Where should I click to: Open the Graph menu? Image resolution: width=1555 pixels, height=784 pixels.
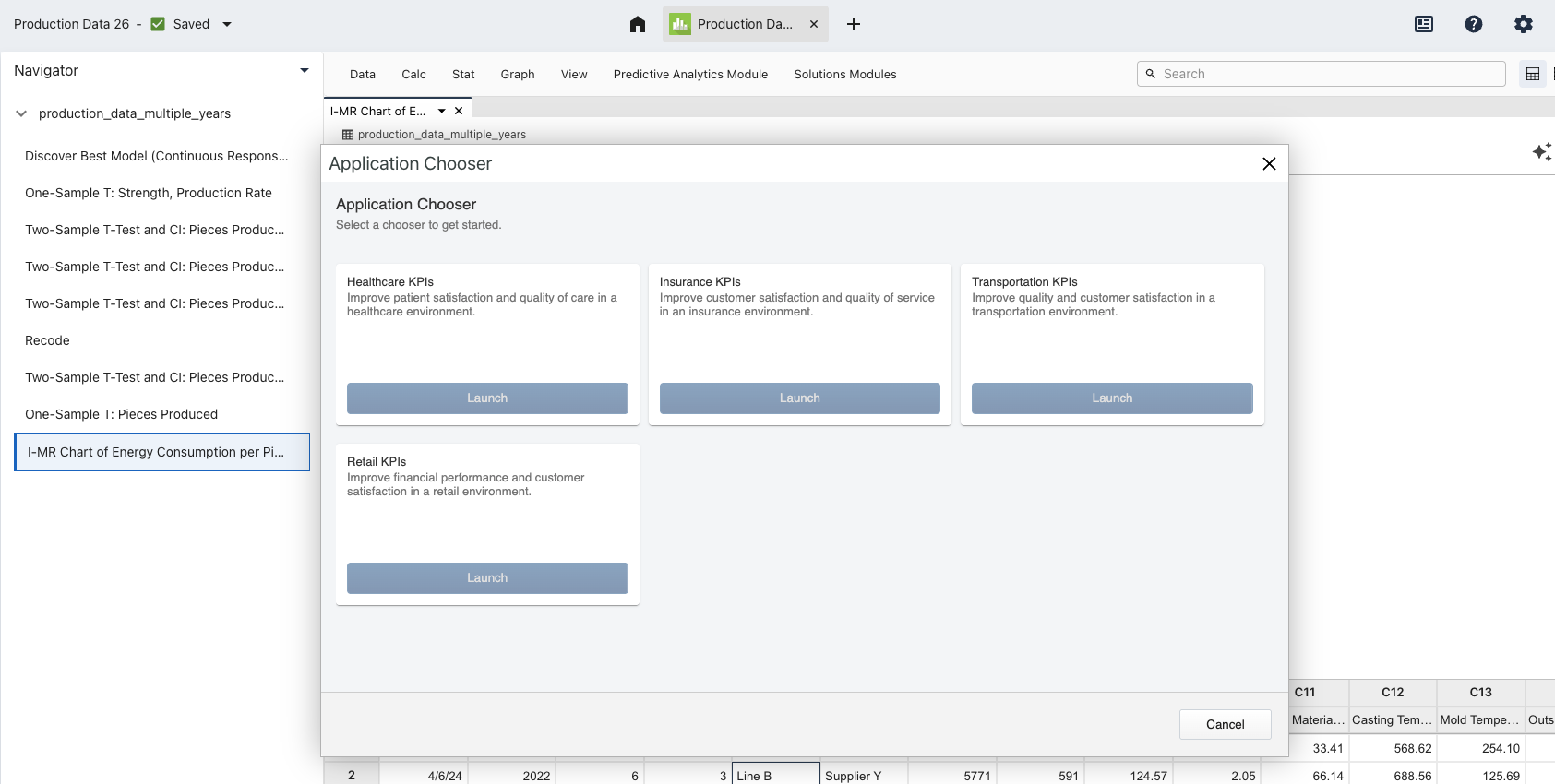coord(518,74)
